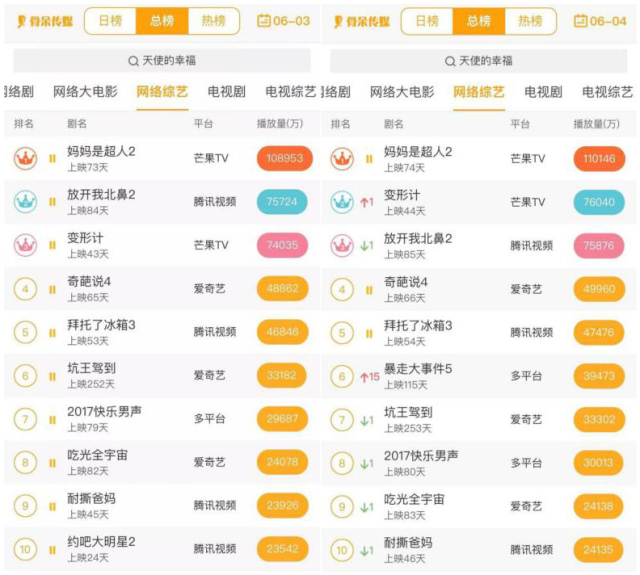Click the calendar icon next to 06-03
Image resolution: width=640 pixels, height=575 pixels.
point(264,21)
